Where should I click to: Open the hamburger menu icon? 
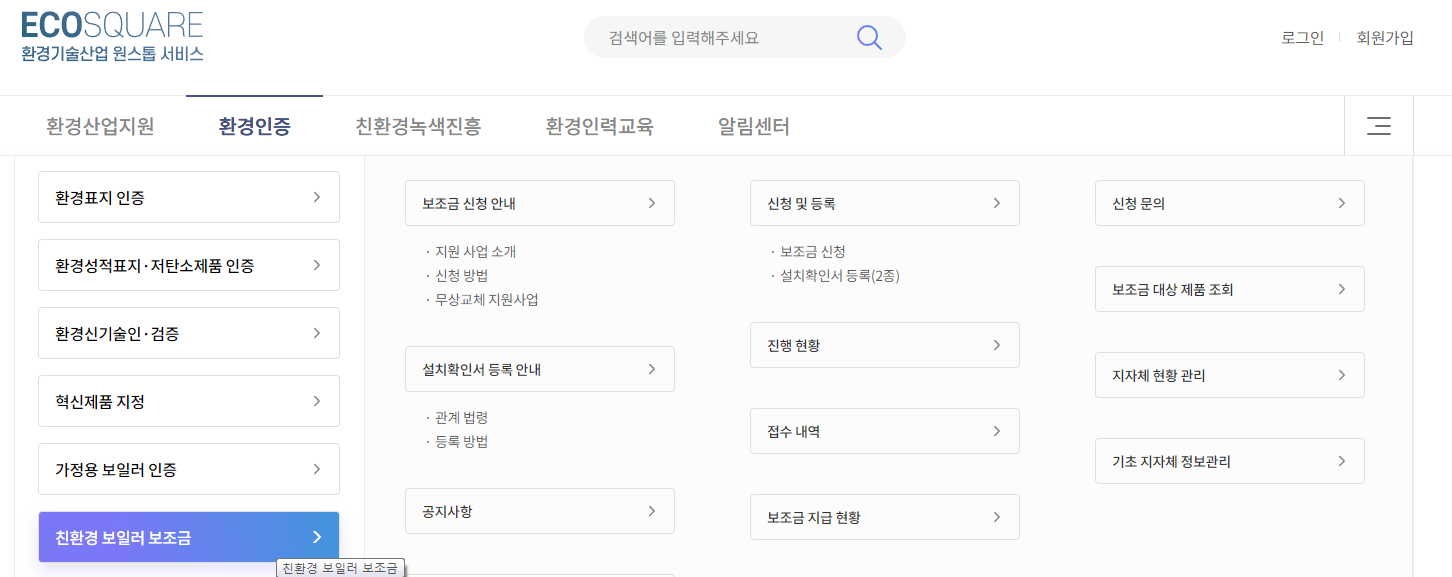click(x=1379, y=126)
